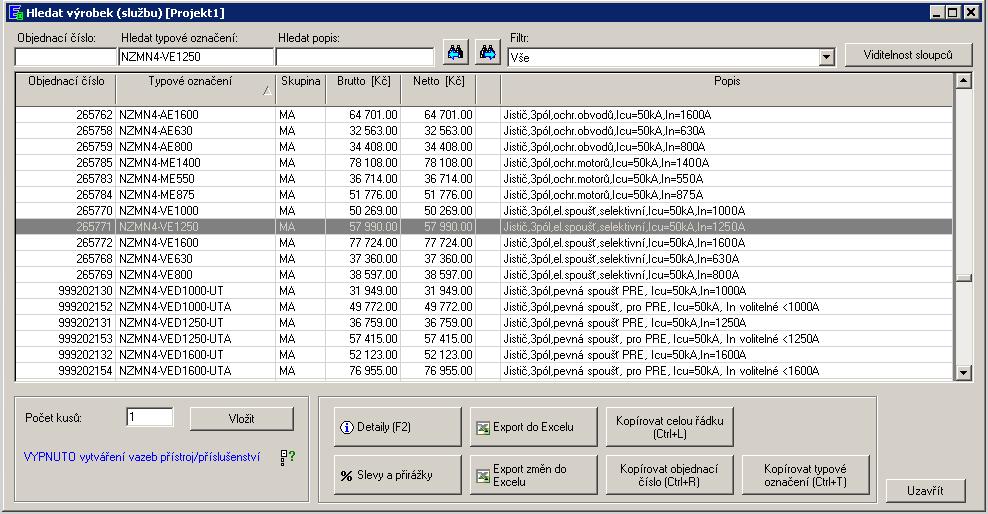
Task: Open Detaily (F2) button
Action: pos(398,426)
